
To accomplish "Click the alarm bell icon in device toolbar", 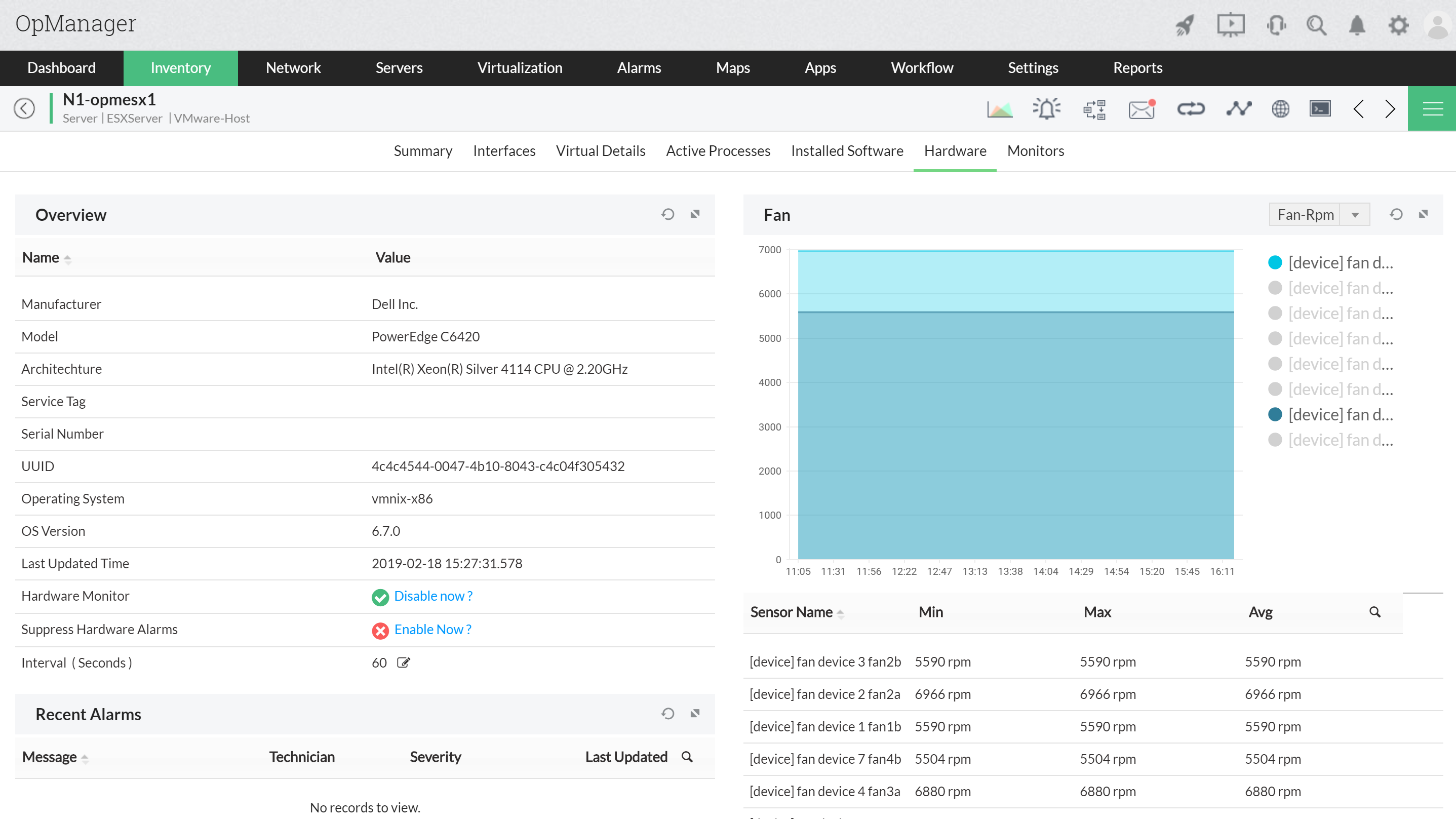I will pyautogui.click(x=1046, y=108).
